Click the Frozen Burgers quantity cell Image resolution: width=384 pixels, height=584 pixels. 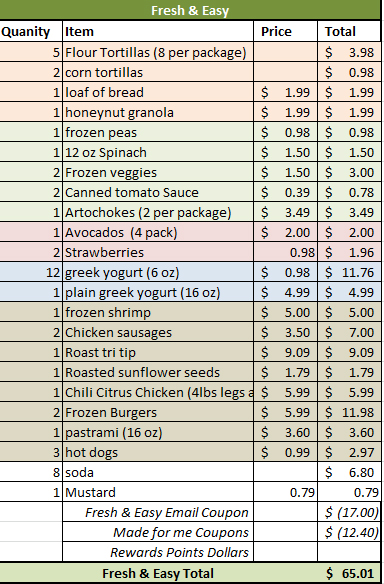31,412
